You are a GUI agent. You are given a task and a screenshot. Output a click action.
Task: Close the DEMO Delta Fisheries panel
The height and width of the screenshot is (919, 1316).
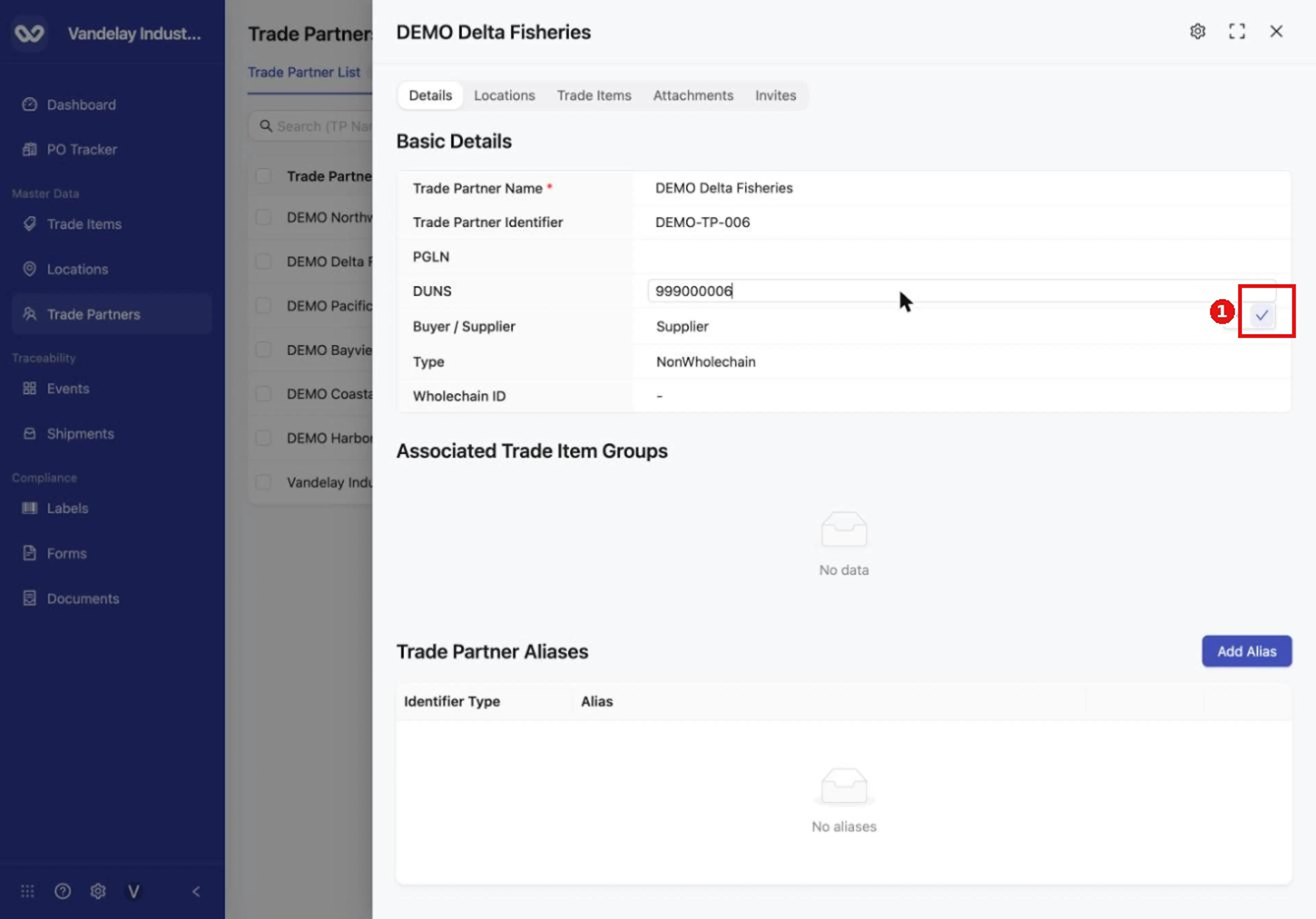click(x=1277, y=32)
